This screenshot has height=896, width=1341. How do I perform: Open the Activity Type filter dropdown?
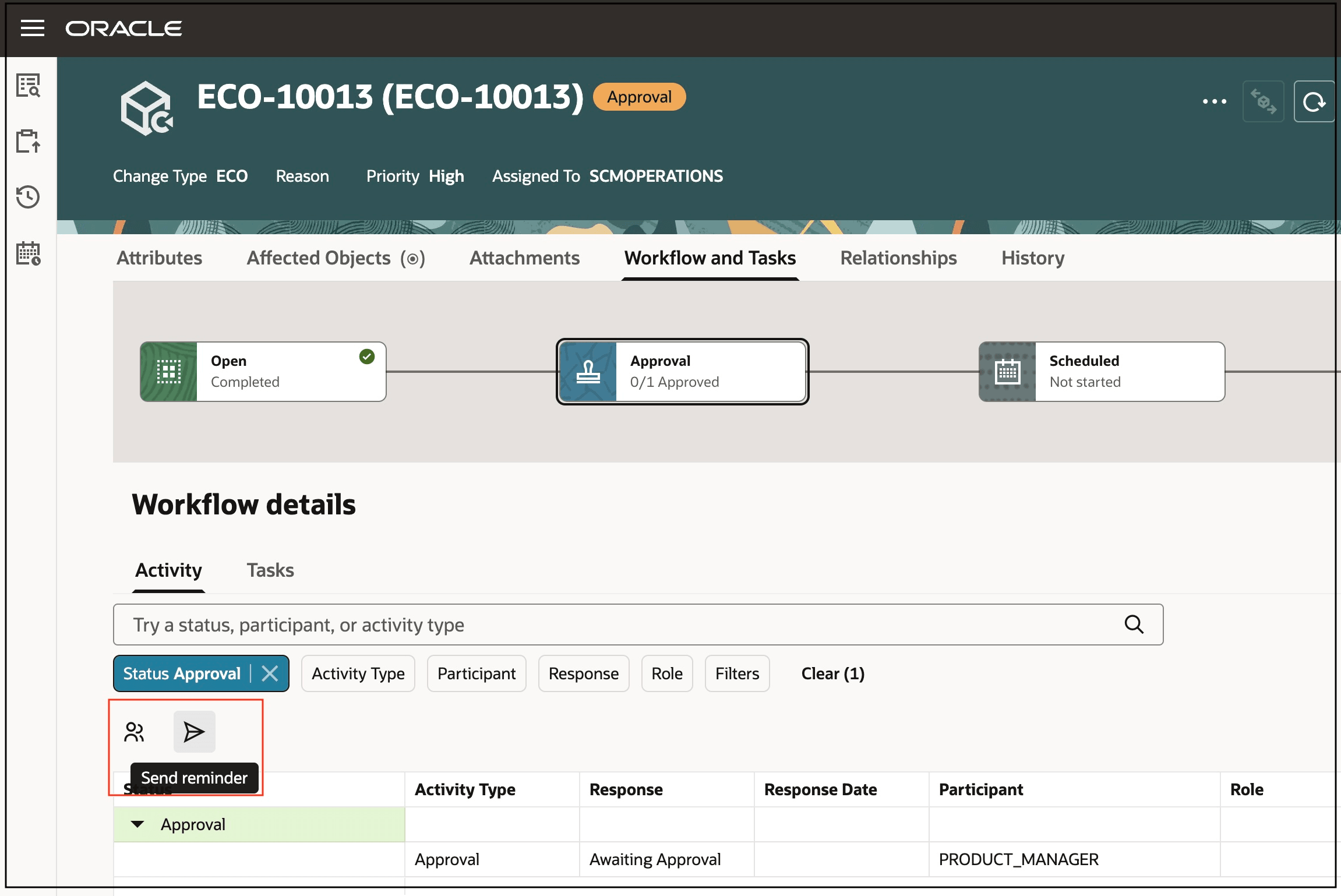click(358, 673)
